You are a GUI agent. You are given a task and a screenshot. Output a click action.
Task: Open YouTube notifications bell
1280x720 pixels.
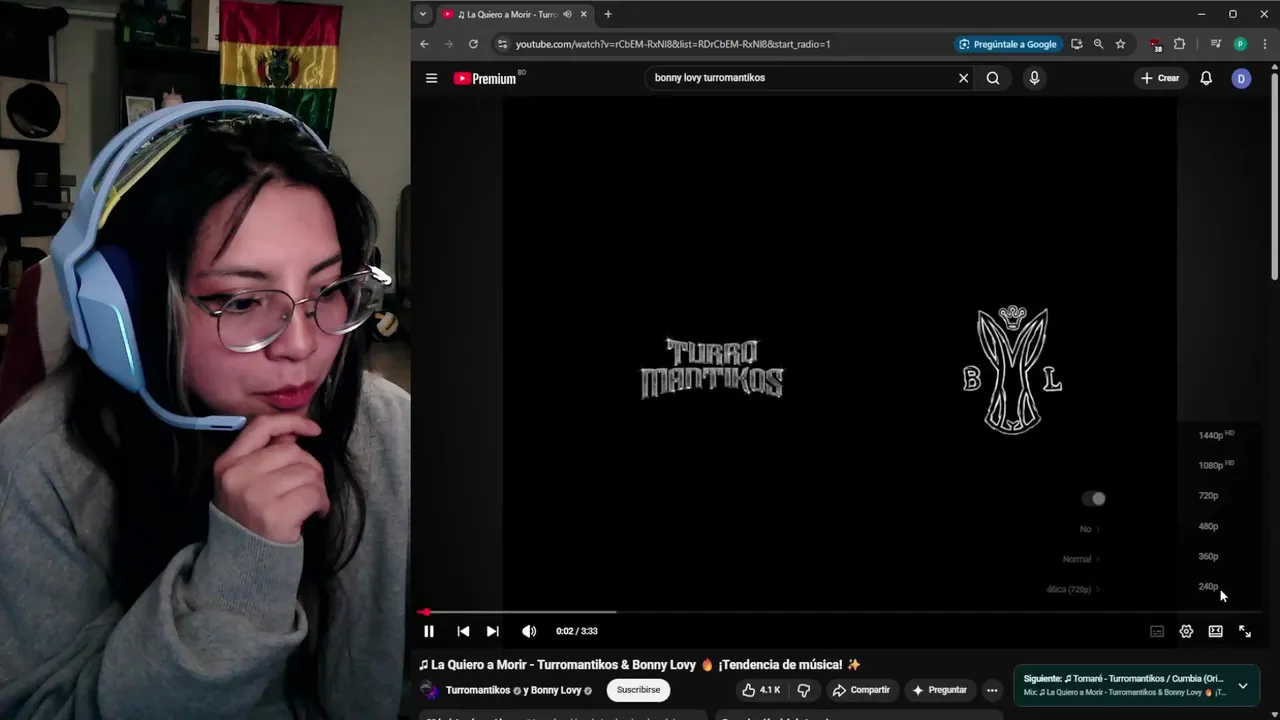(x=1206, y=78)
